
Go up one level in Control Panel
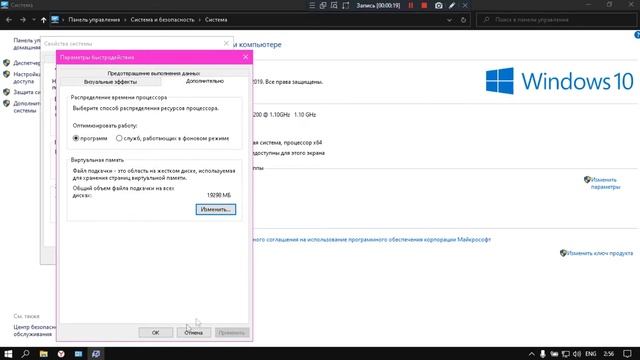[x=43, y=20]
